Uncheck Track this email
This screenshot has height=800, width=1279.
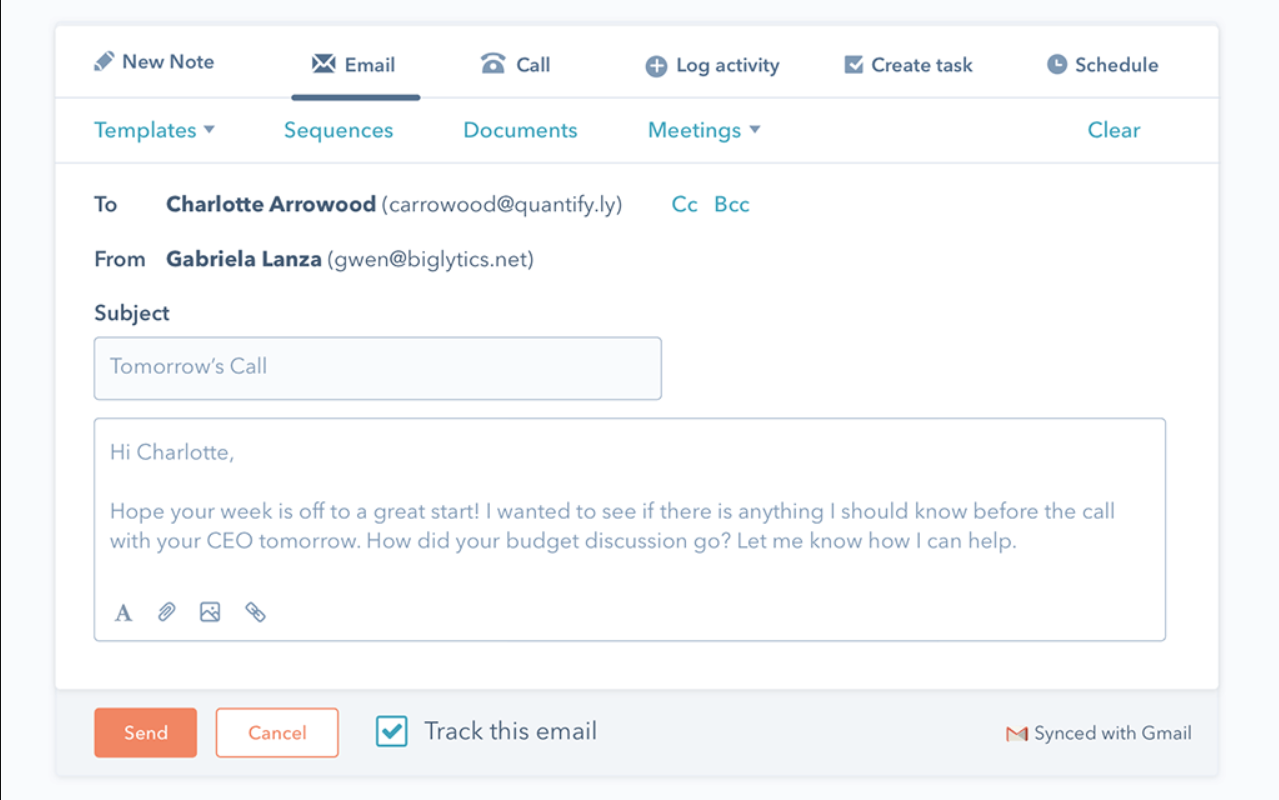tap(391, 731)
